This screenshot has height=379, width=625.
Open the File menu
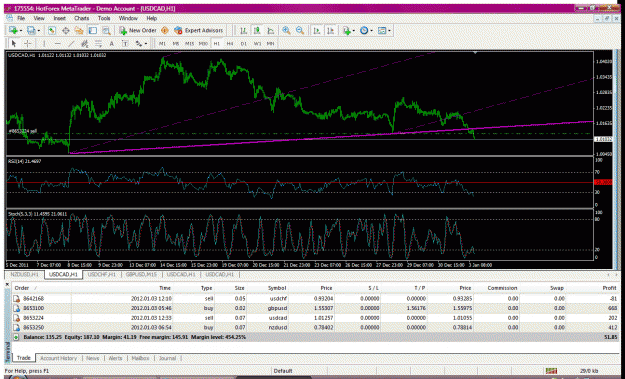point(21,18)
